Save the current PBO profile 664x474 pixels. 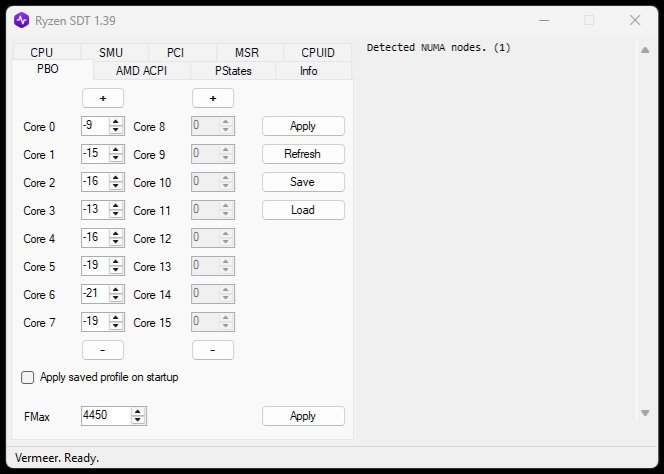pos(303,182)
